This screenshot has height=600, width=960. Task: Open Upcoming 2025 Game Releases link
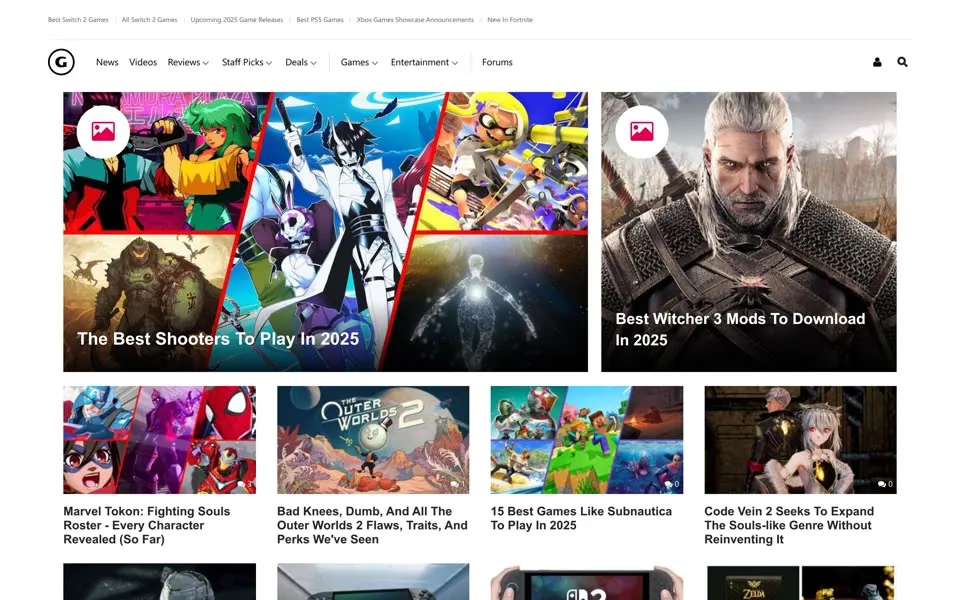pyautogui.click(x=236, y=20)
